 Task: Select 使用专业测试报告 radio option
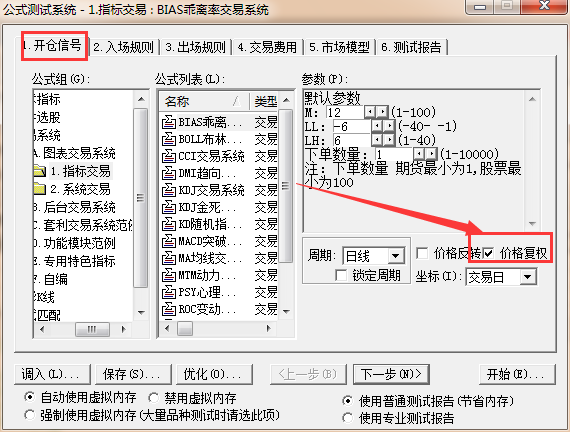pyautogui.click(x=348, y=418)
